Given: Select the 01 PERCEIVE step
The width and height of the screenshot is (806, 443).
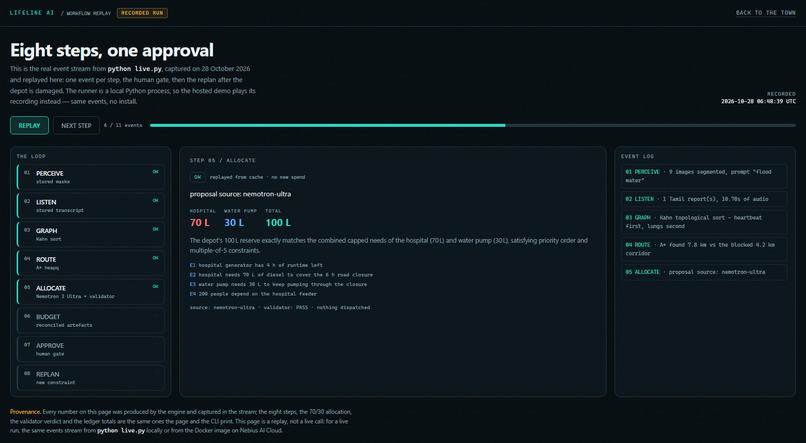Looking at the screenshot, I should tap(90, 177).
